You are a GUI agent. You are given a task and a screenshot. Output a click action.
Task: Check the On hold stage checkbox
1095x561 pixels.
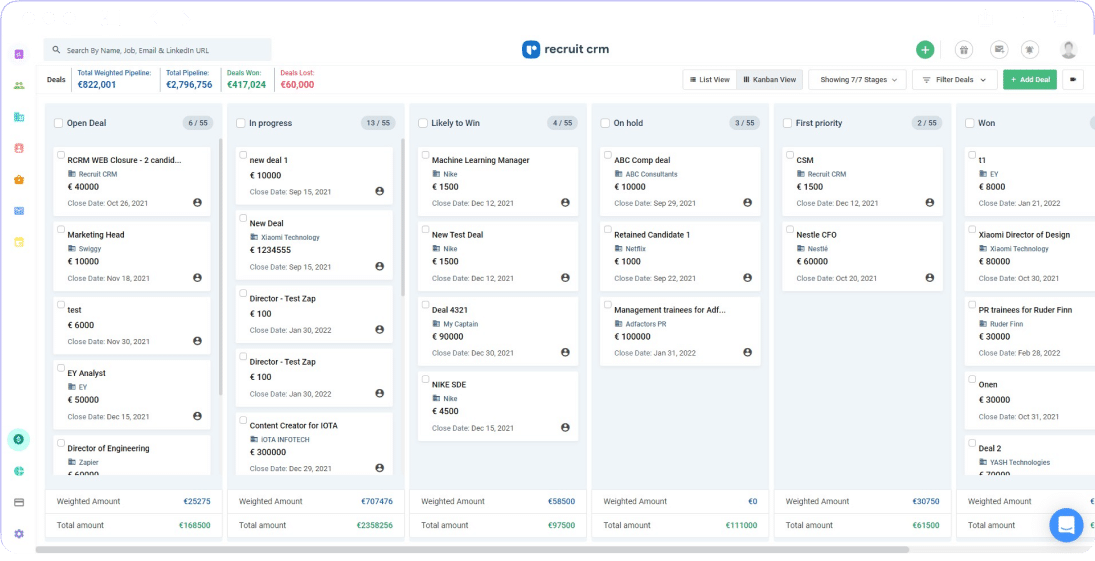[605, 123]
